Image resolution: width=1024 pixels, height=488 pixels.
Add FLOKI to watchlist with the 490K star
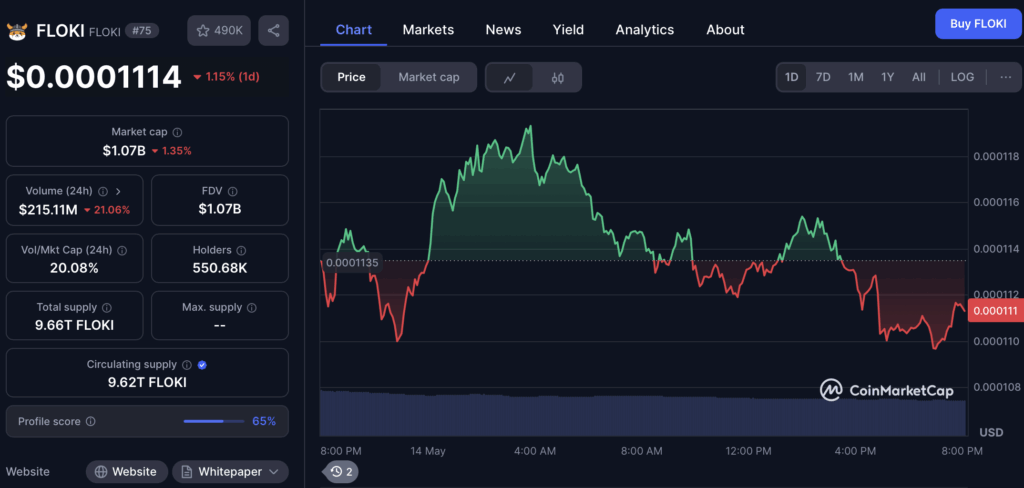219,31
